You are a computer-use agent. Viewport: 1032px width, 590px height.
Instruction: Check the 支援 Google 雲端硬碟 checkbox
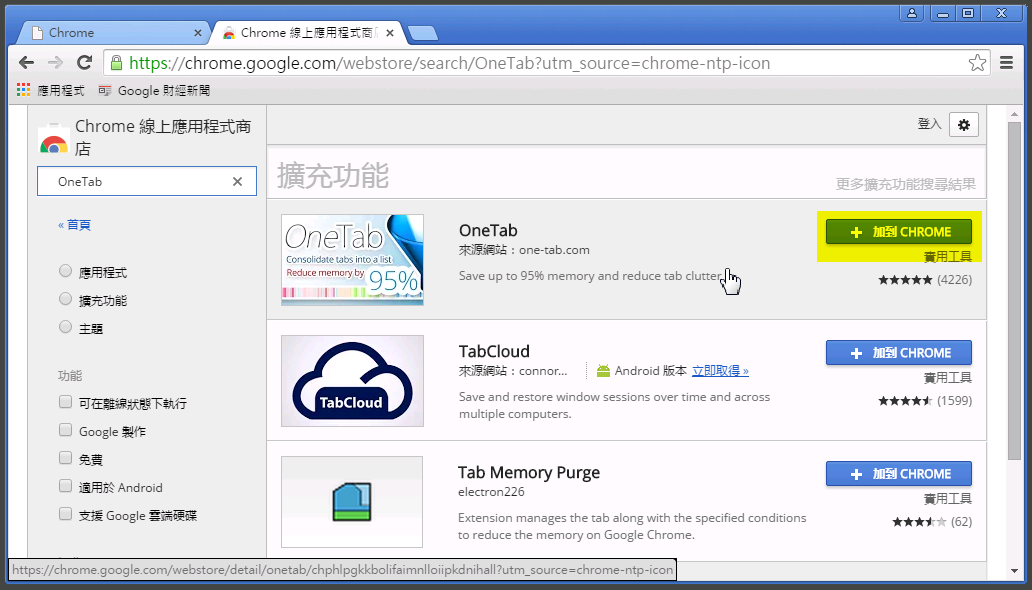click(x=65, y=514)
